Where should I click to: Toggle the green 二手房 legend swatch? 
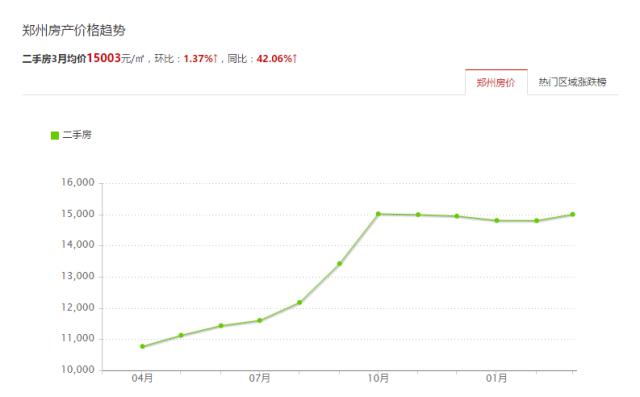[55, 135]
